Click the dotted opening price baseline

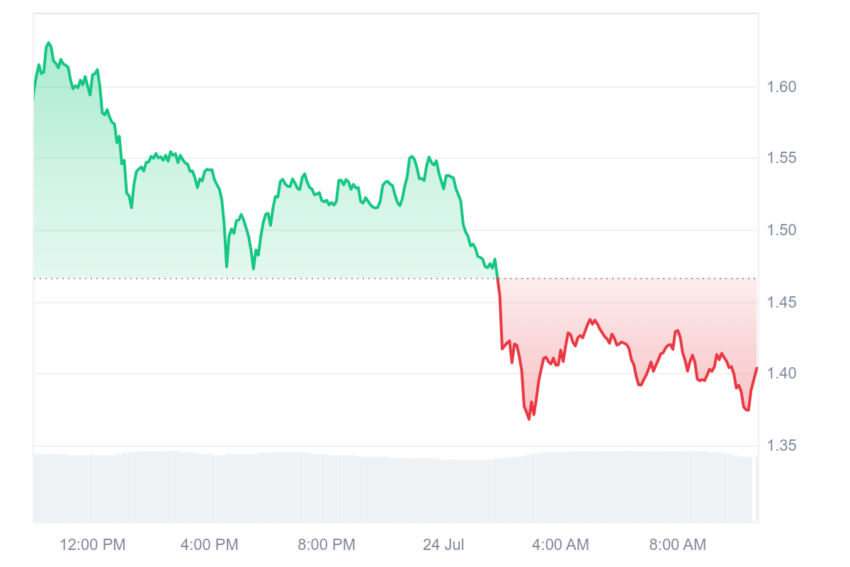[395, 279]
